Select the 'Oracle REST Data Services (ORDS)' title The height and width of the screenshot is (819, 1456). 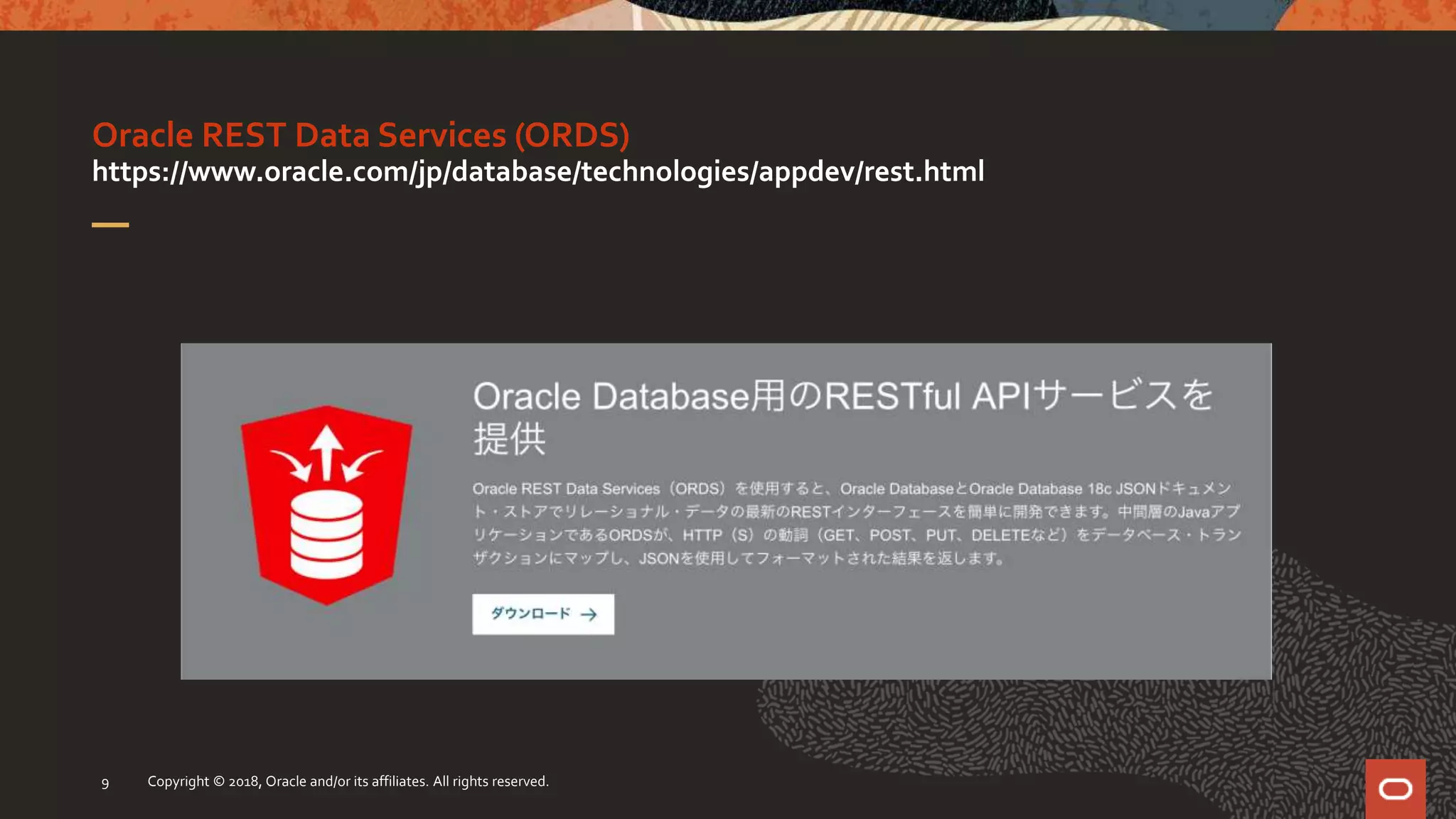(361, 135)
